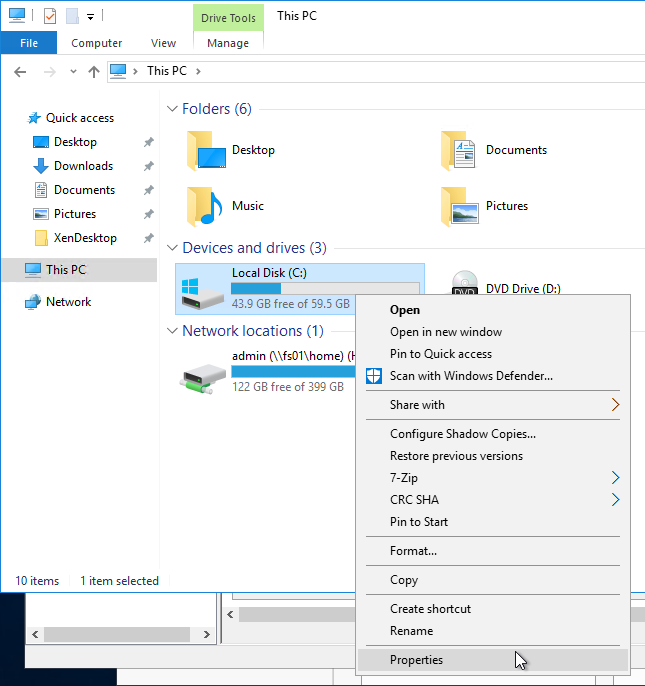
Task: Select the Pictures folder icon
Action: coord(459,206)
